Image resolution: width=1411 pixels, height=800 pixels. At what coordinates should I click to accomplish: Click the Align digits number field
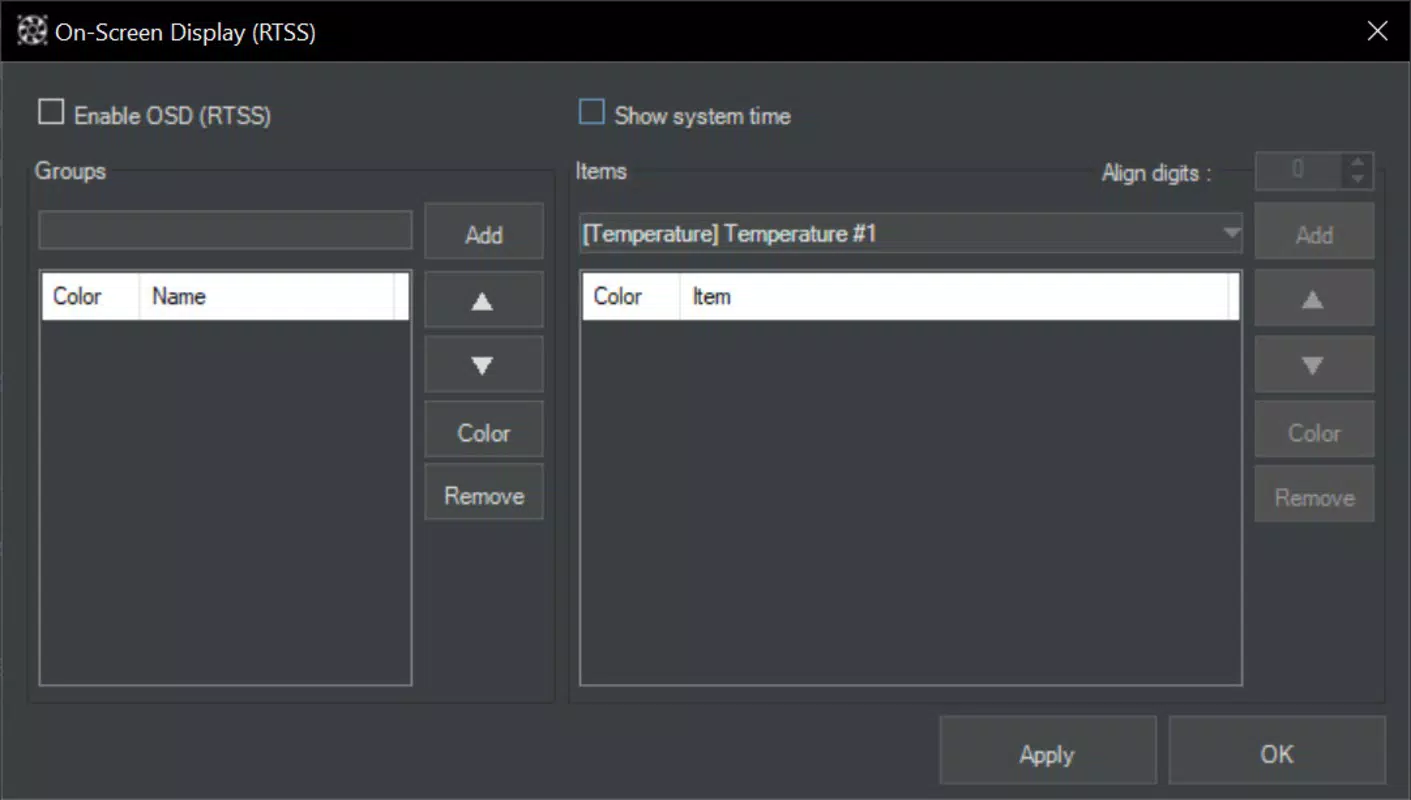[1299, 171]
